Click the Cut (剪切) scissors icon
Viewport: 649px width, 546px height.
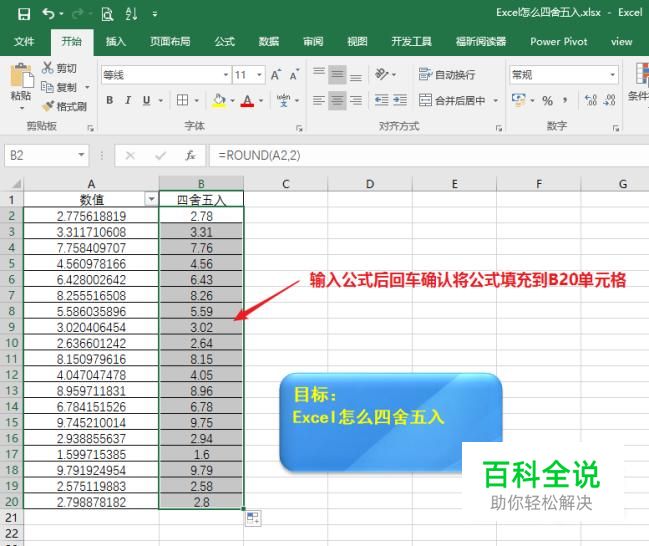pyautogui.click(x=48, y=67)
